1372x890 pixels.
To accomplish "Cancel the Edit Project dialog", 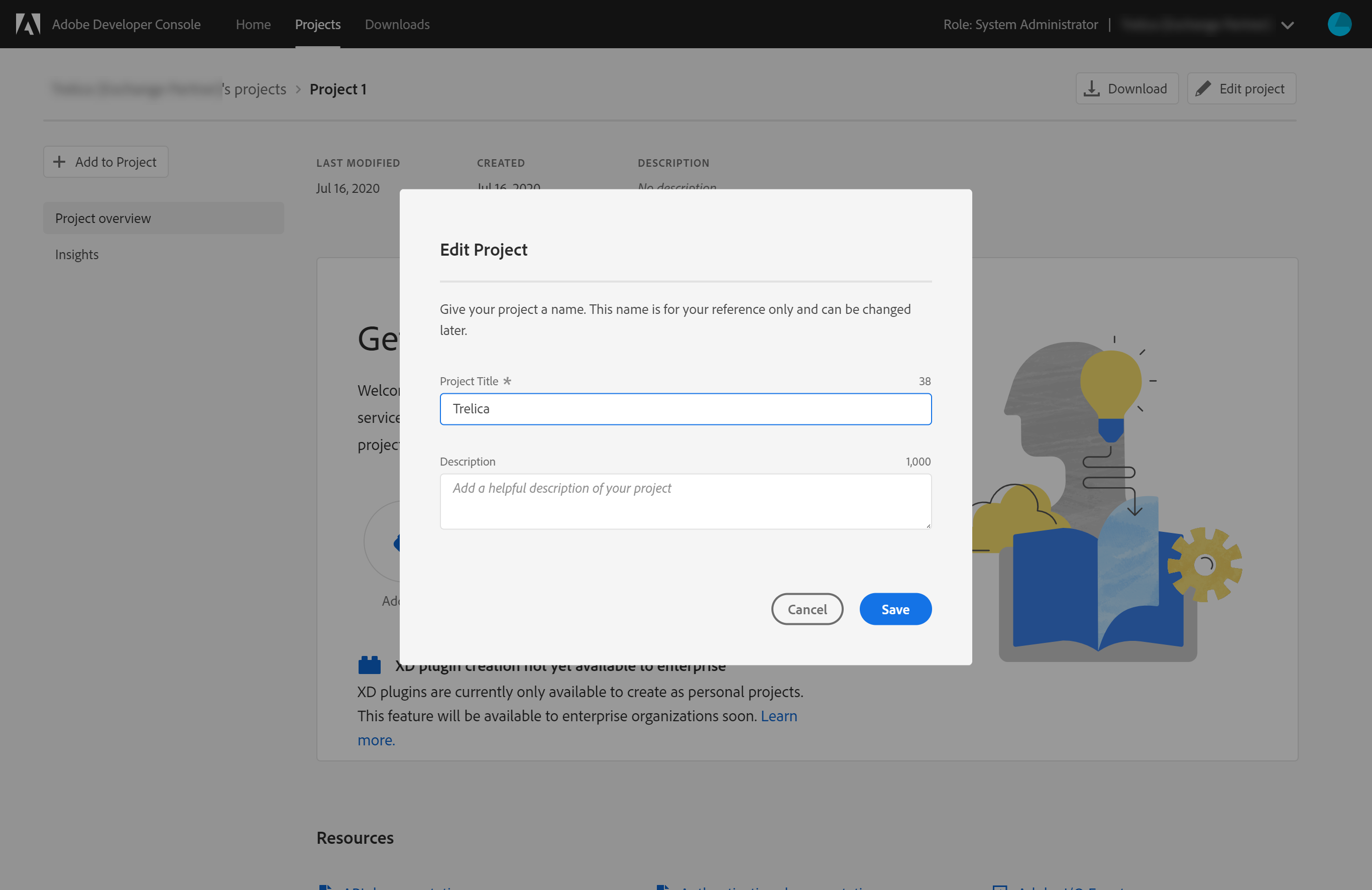I will coord(807,609).
